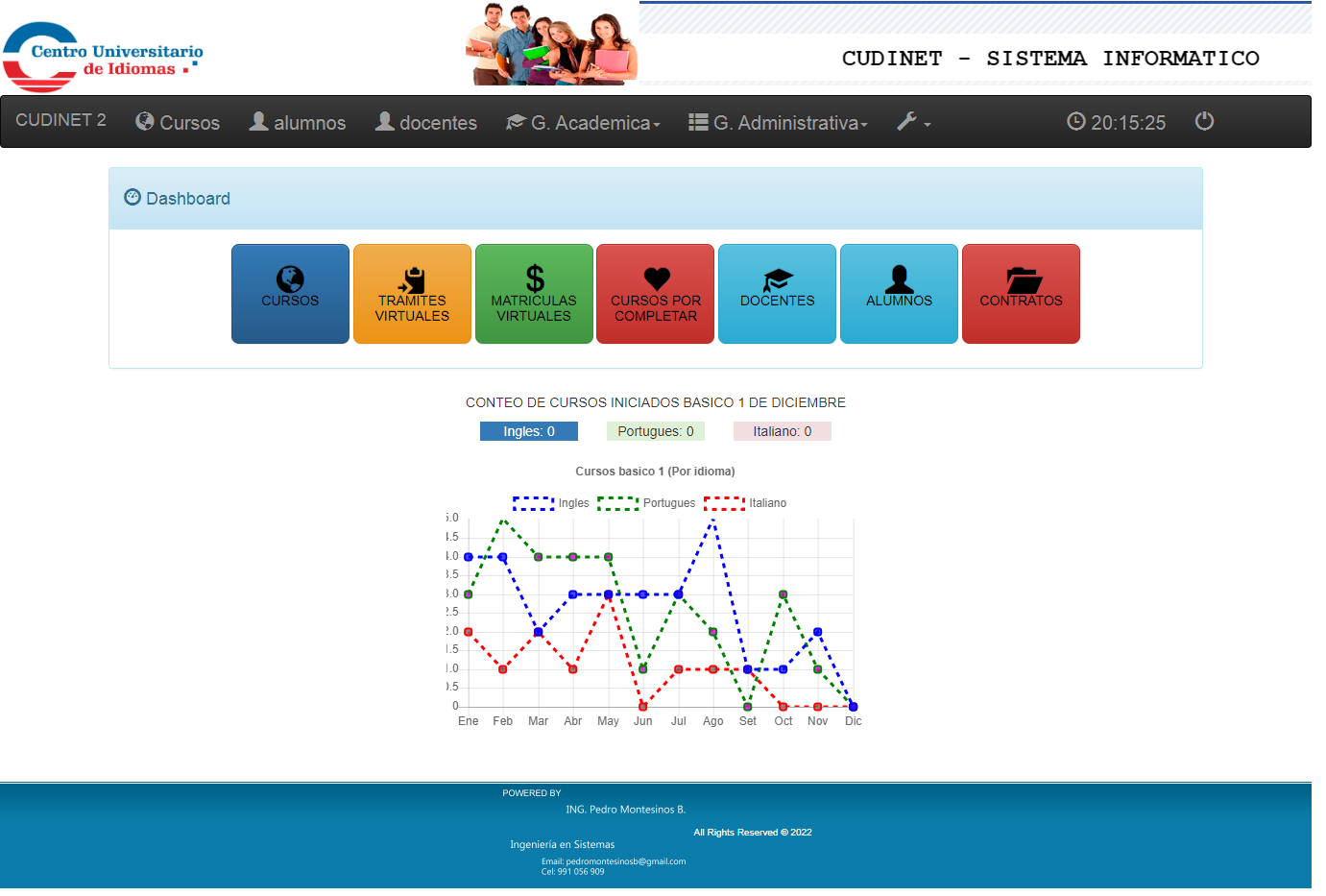The width and height of the screenshot is (1326, 896).
Task: Click the CUDINET 2 brand link
Action: point(60,120)
